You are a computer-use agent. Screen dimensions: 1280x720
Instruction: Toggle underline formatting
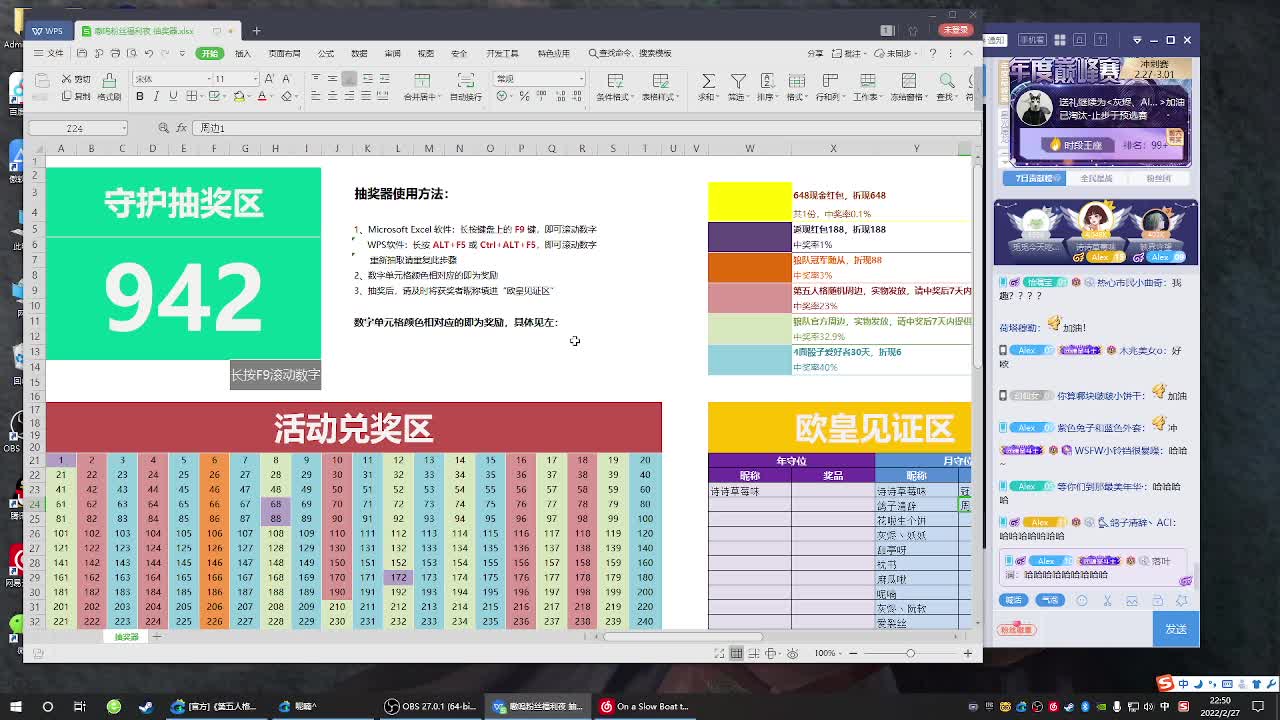pyautogui.click(x=171, y=97)
